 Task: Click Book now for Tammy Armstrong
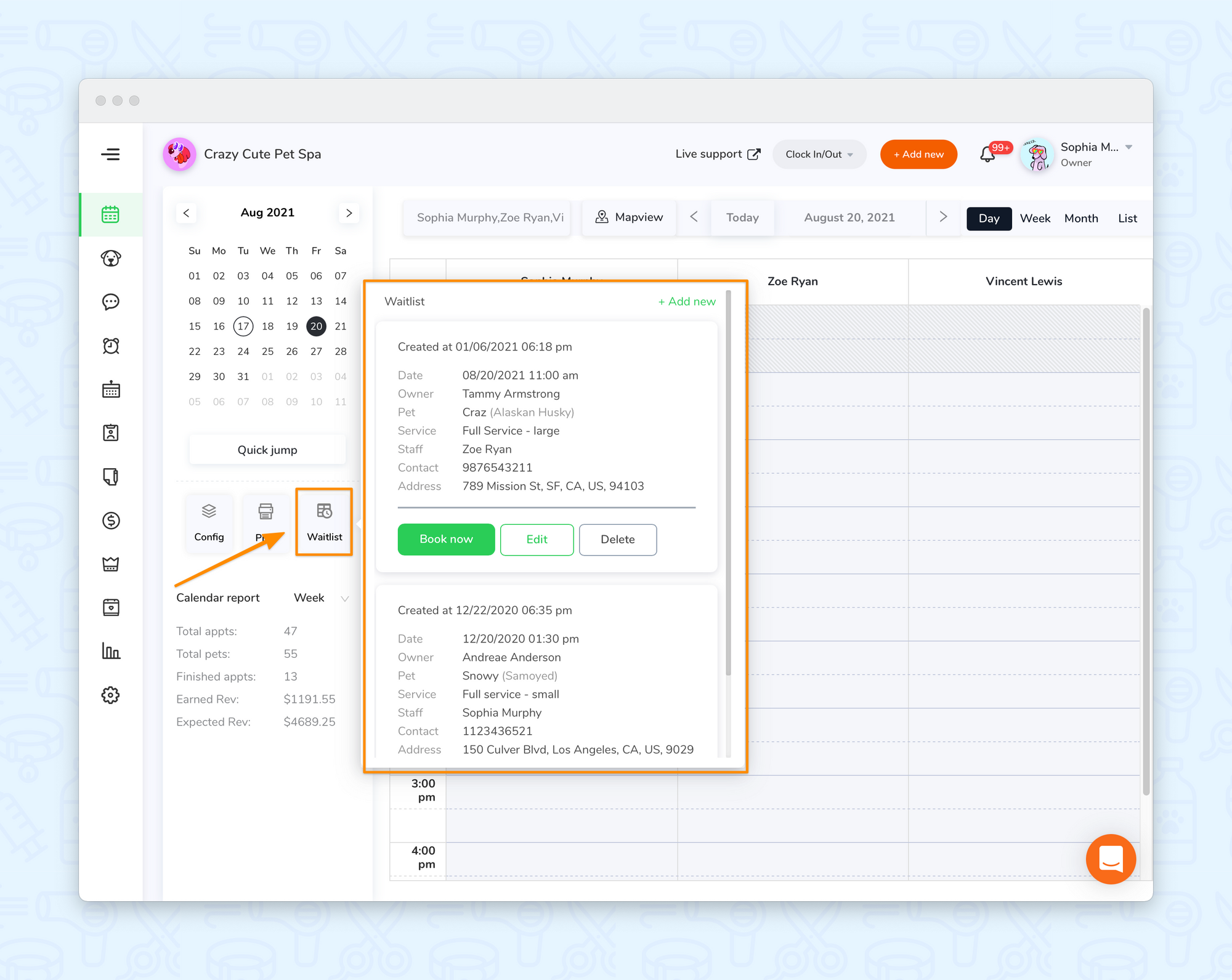click(446, 539)
